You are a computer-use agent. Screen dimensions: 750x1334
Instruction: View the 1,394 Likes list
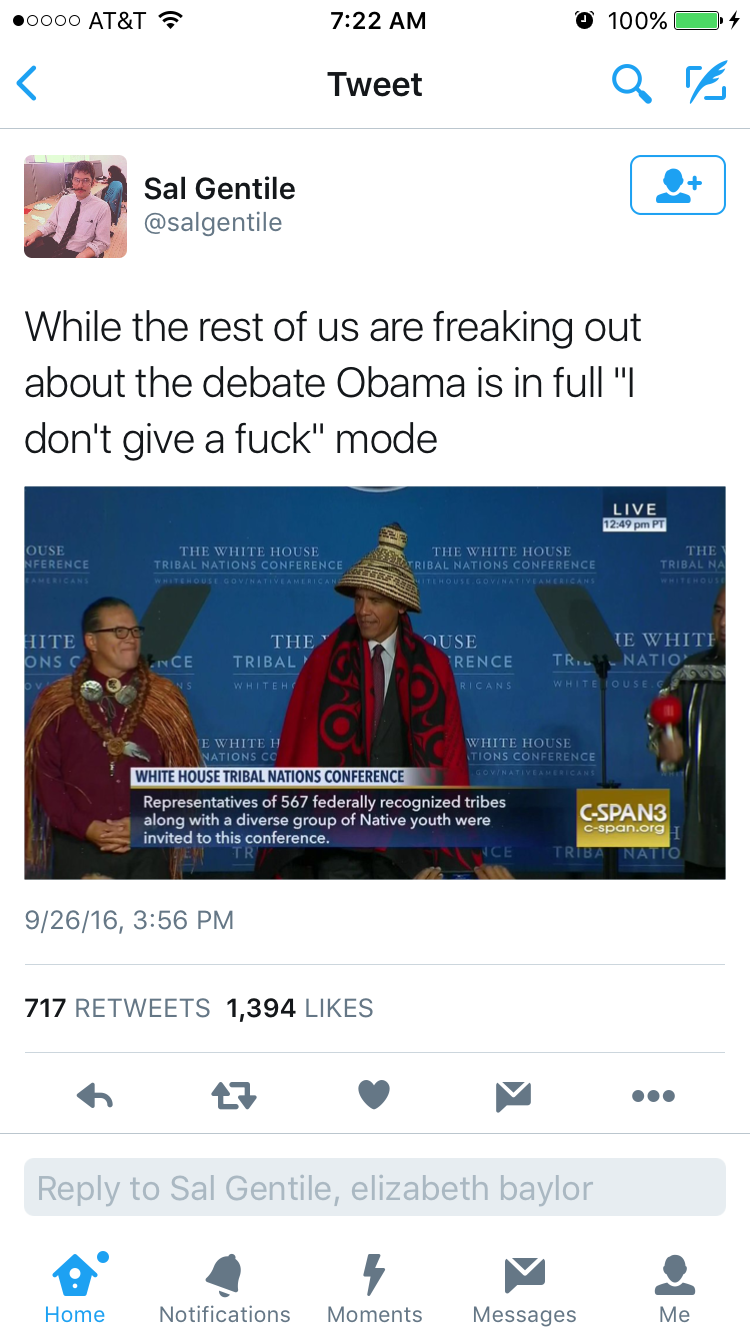(x=300, y=1008)
